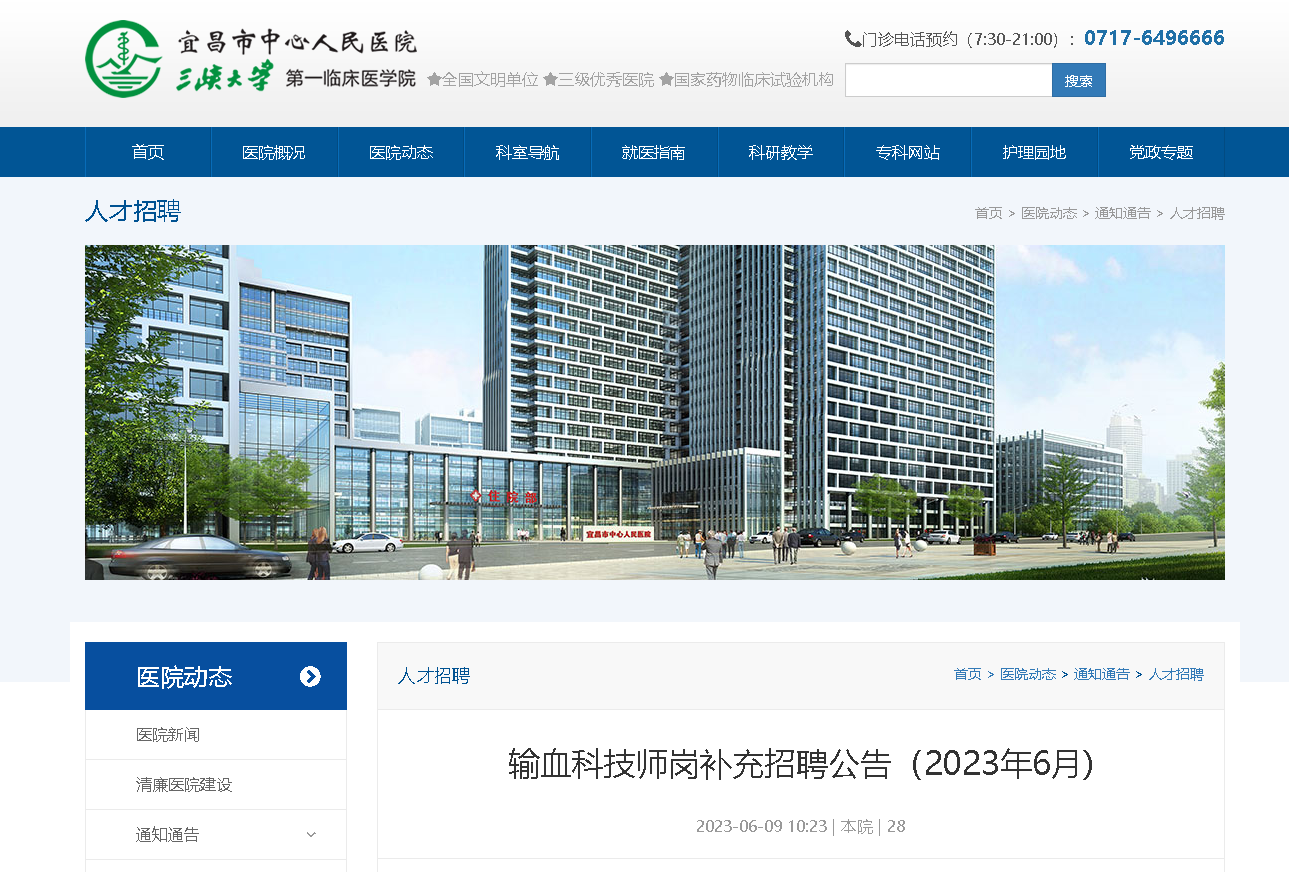Click the 人才招聘 heading in content panel
Screen dimensions: 1289x872
[x=434, y=676]
